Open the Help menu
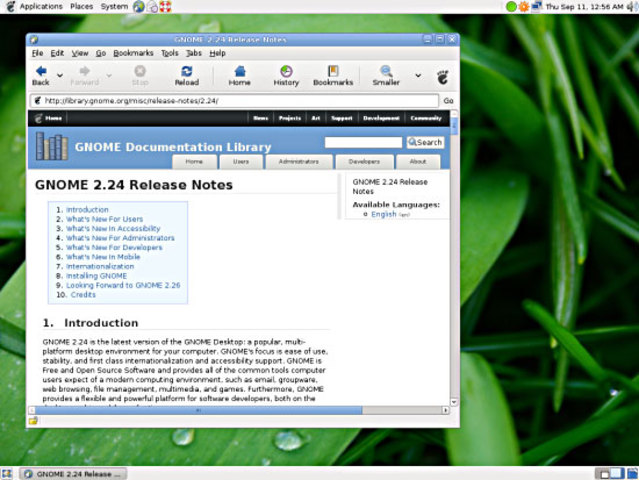This screenshot has width=639, height=480. (217, 53)
